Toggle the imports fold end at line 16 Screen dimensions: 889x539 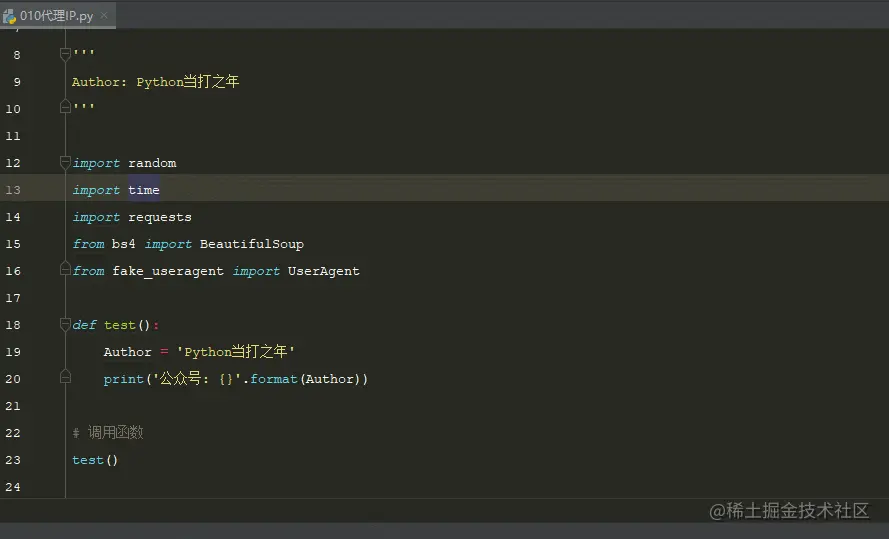coord(65,269)
